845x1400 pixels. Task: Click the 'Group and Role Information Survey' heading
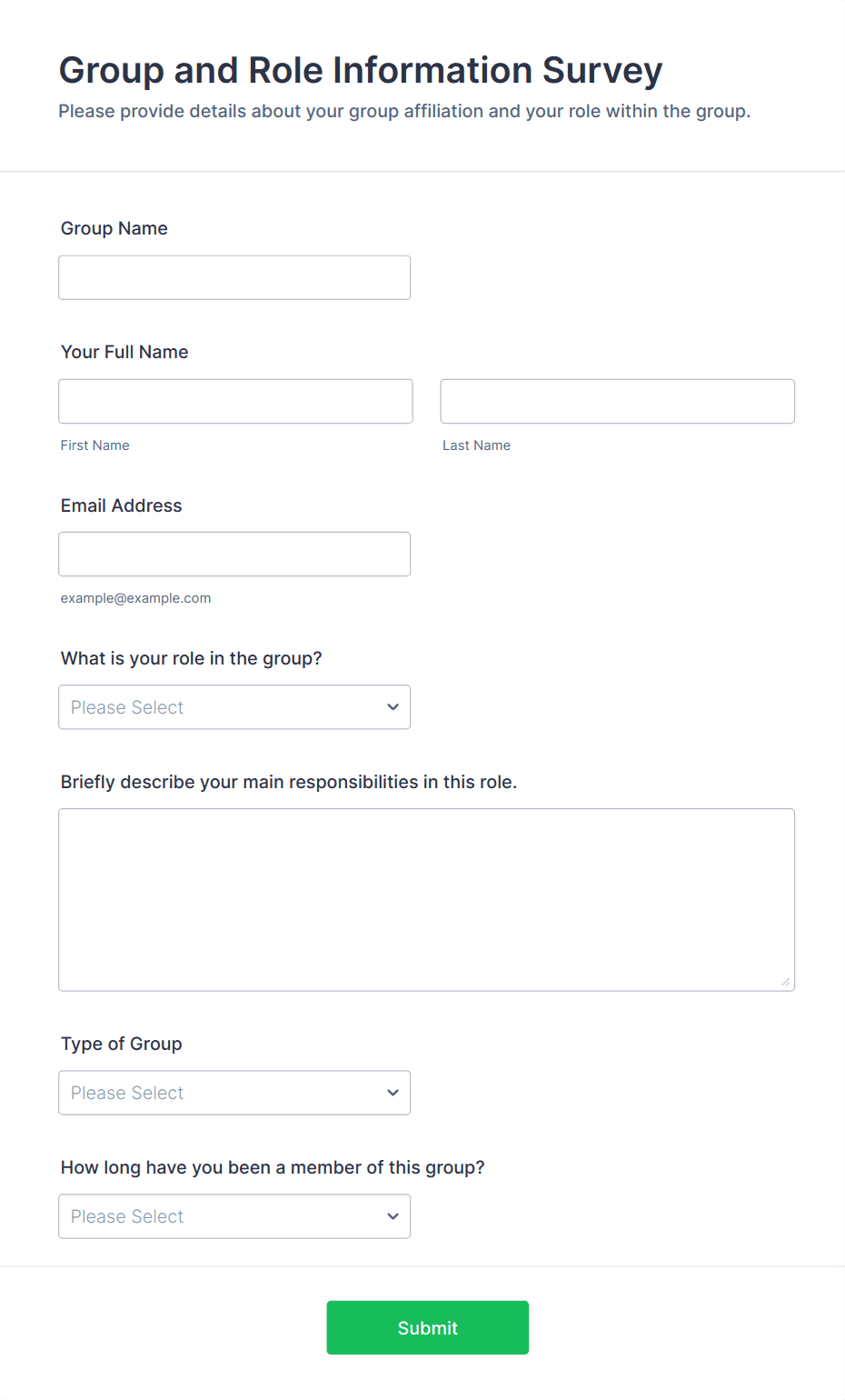click(361, 70)
